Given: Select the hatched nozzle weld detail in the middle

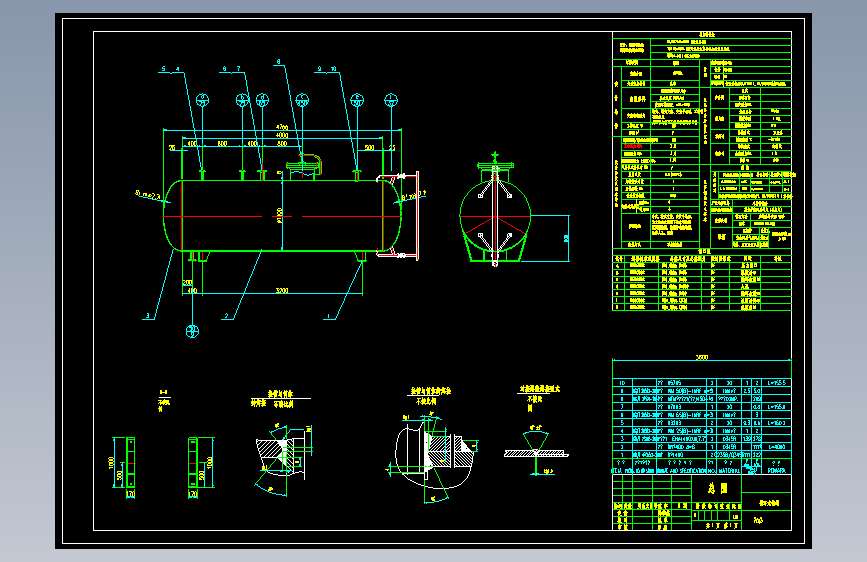Looking at the screenshot, I should click(284, 458).
